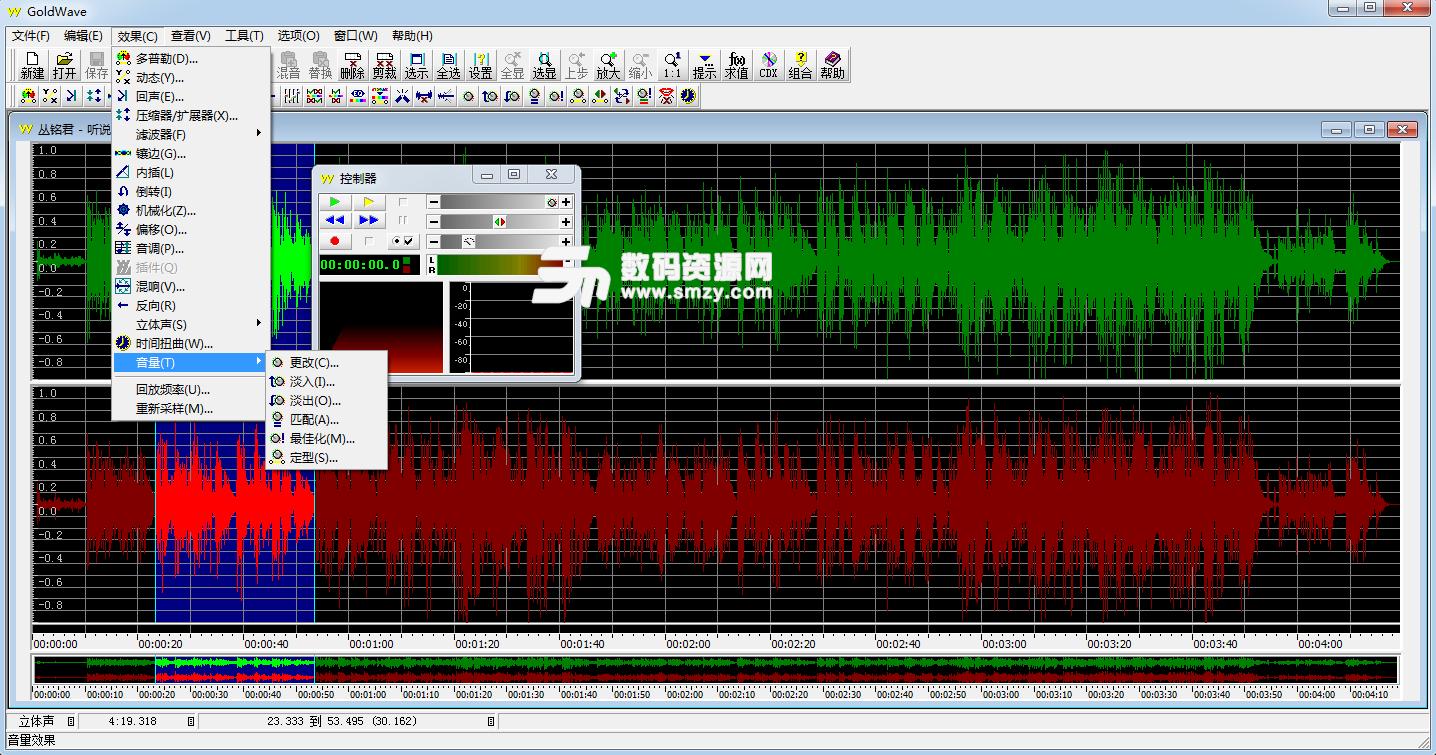Screen dimensions: 1436x755
Task: Click the fast forward button in Controller
Action: pos(369,220)
